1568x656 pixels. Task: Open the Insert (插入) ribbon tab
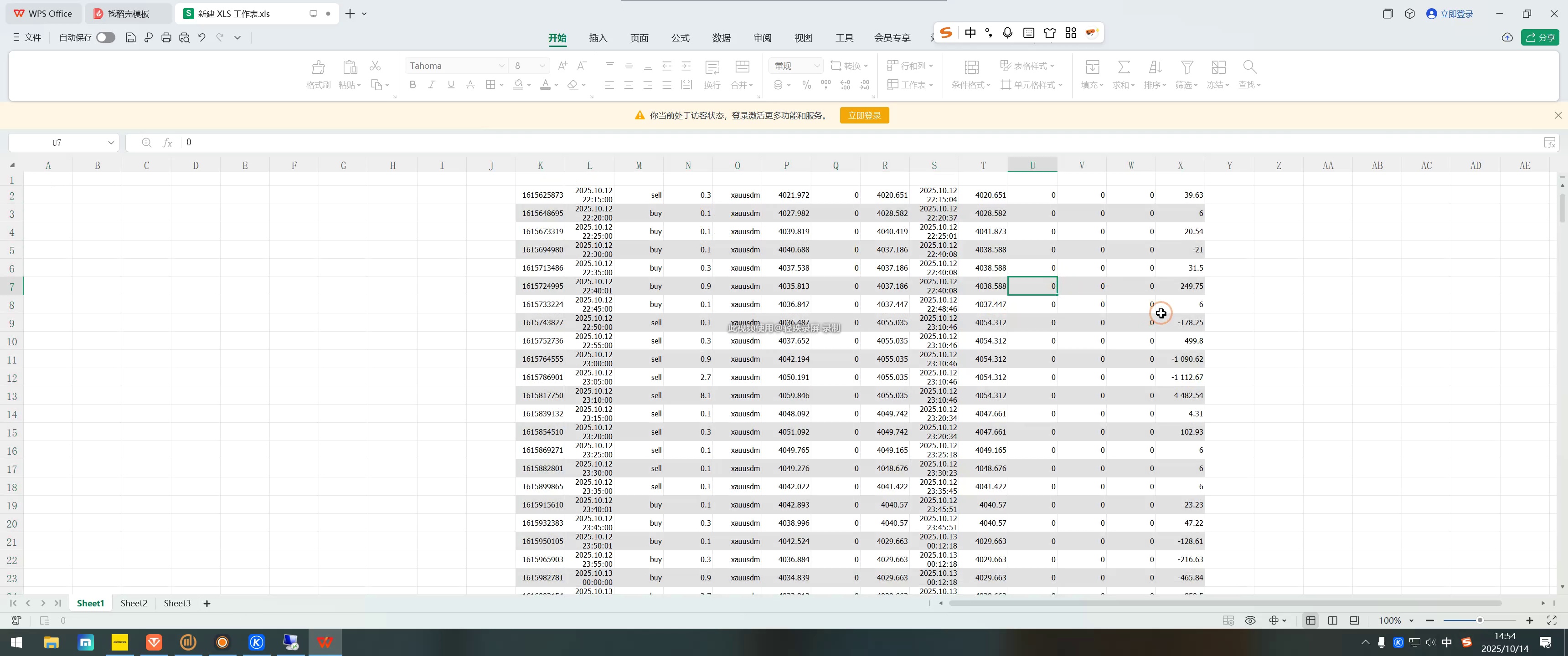click(598, 38)
